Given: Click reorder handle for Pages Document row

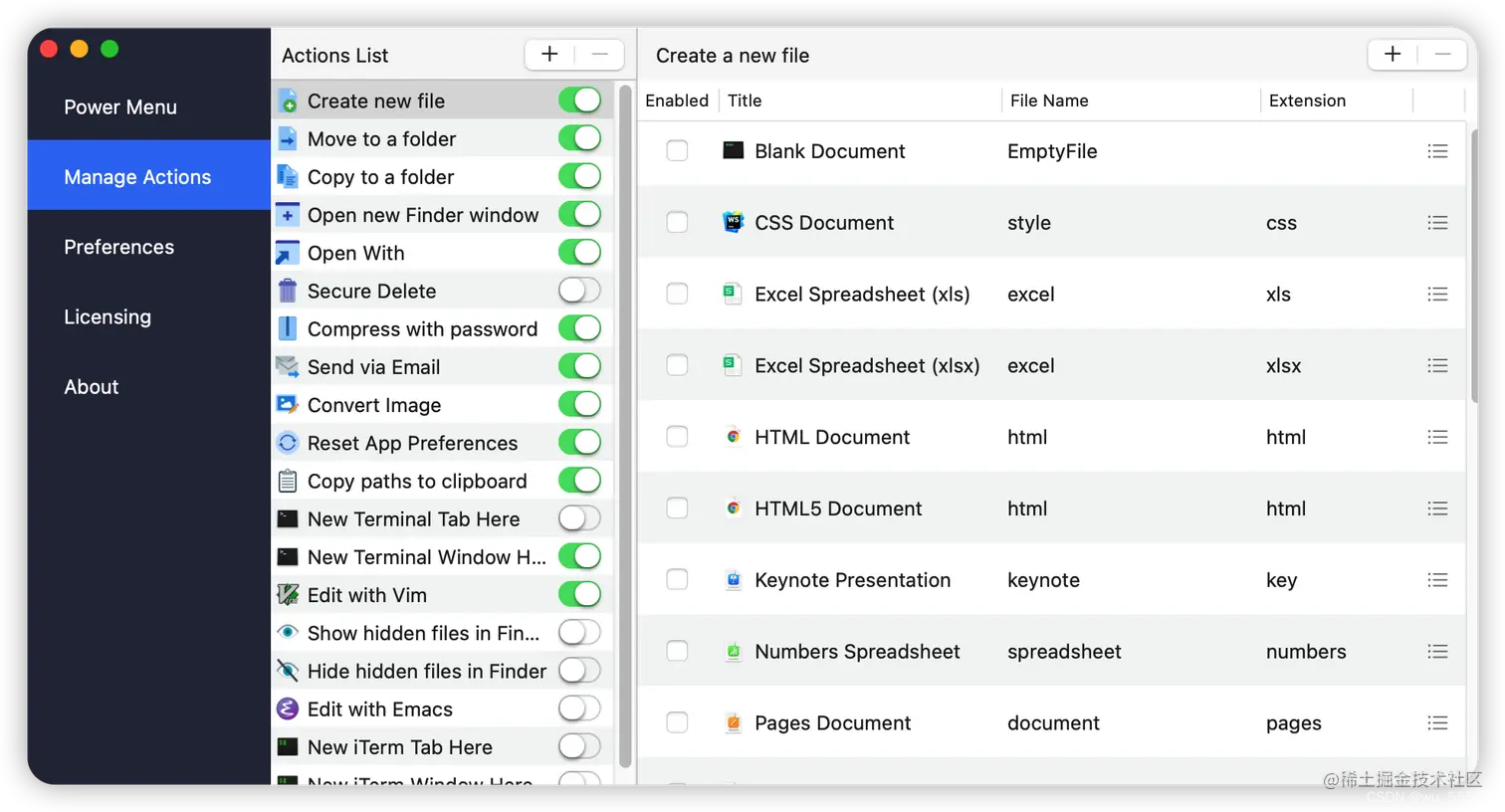Looking at the screenshot, I should click(1437, 722).
